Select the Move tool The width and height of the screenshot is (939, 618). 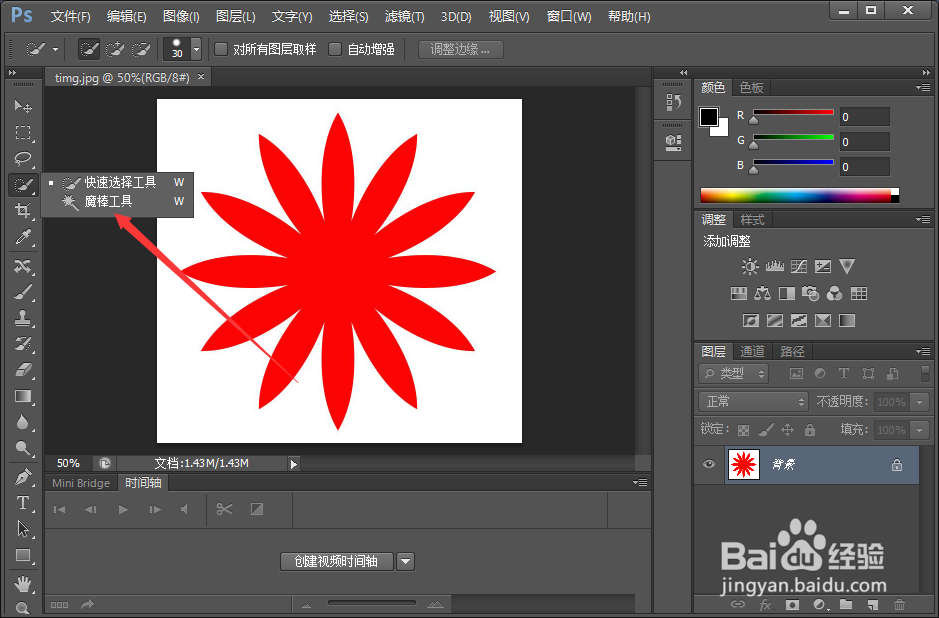tap(23, 106)
